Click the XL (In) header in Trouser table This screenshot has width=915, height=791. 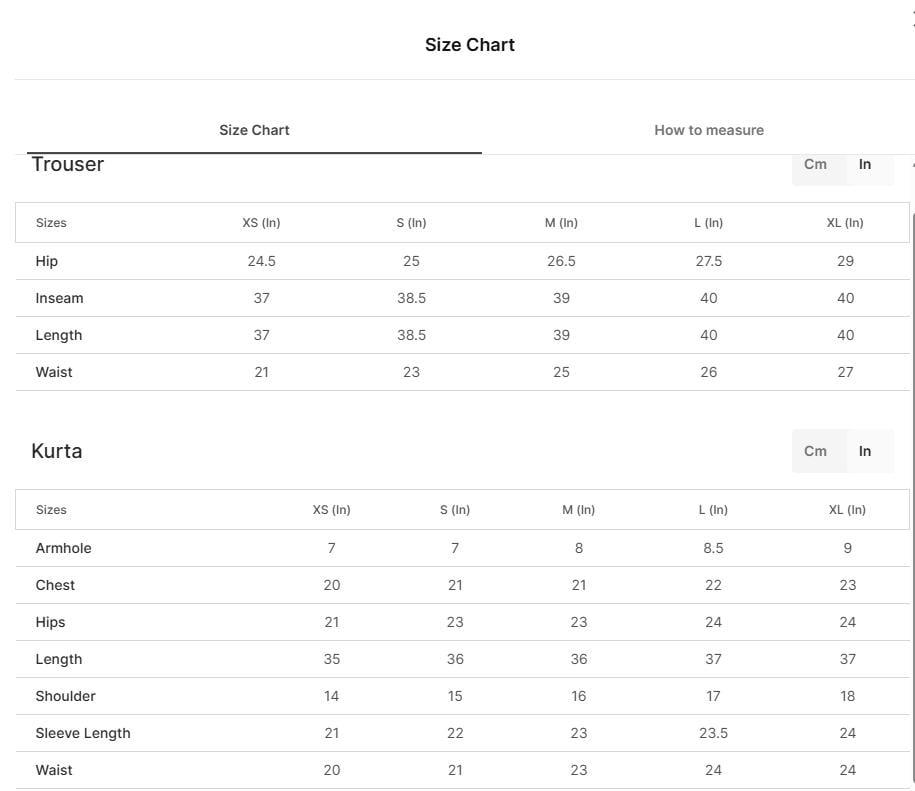coord(844,223)
